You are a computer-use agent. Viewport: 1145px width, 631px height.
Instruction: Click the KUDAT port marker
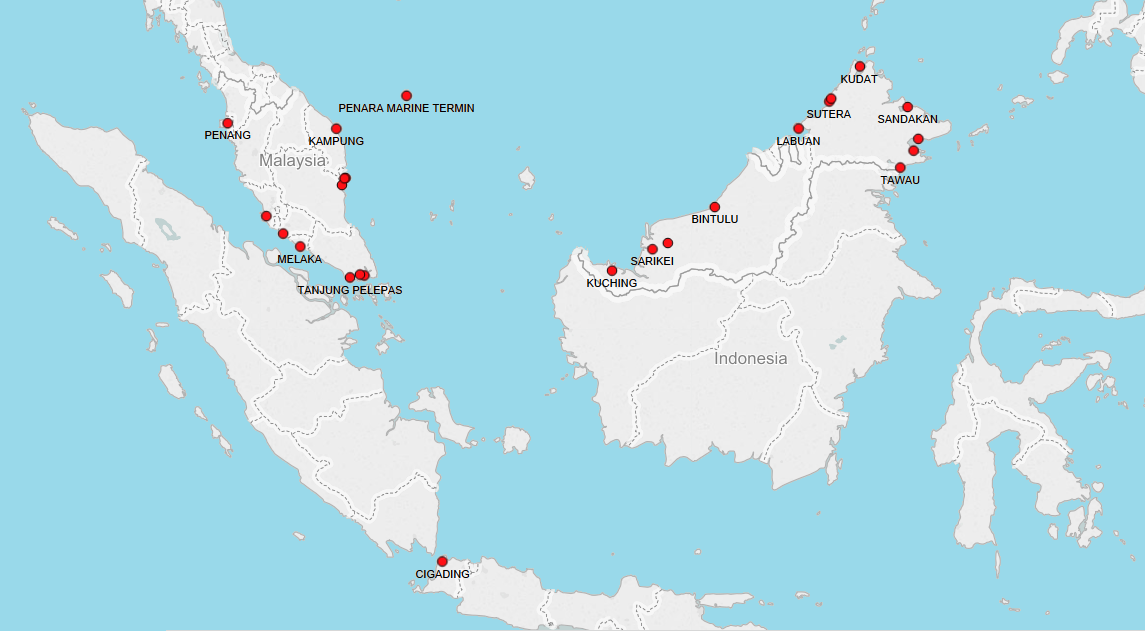(x=860, y=66)
